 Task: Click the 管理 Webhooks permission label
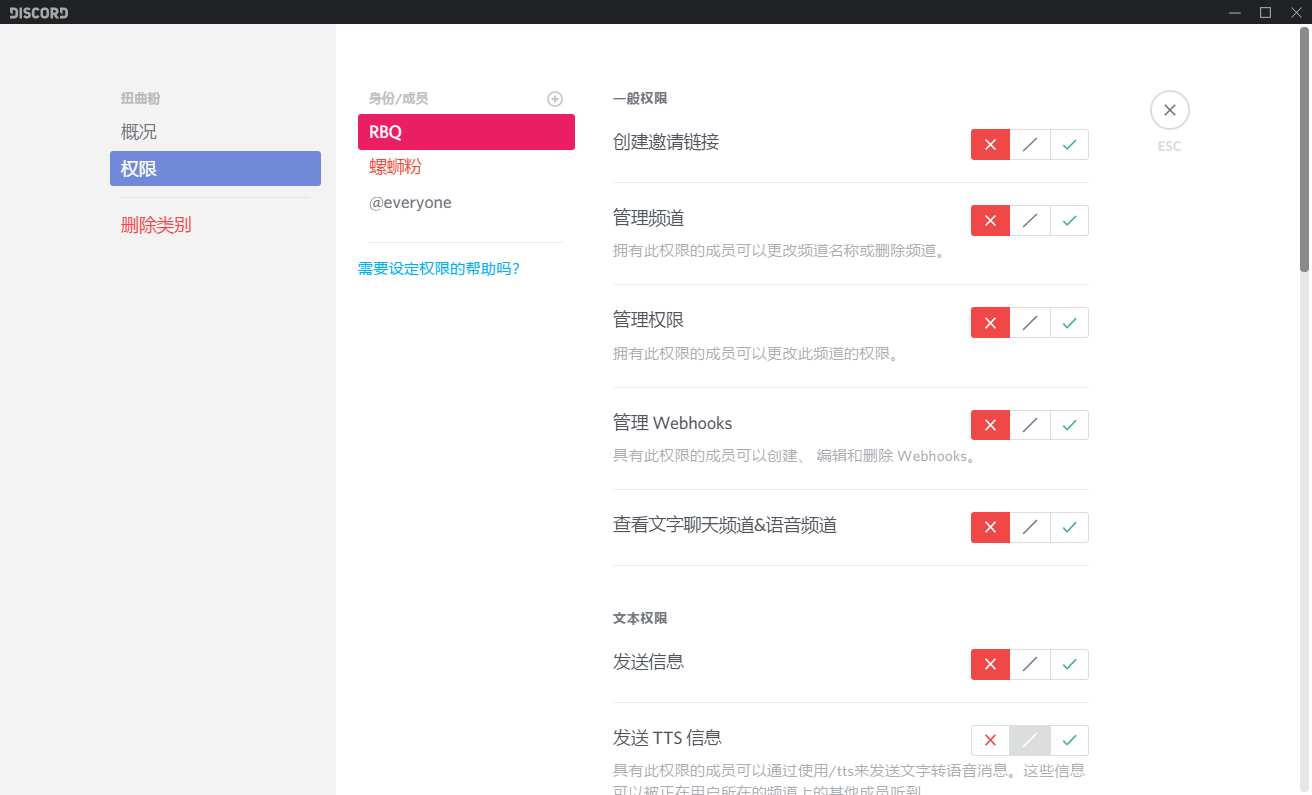click(673, 423)
